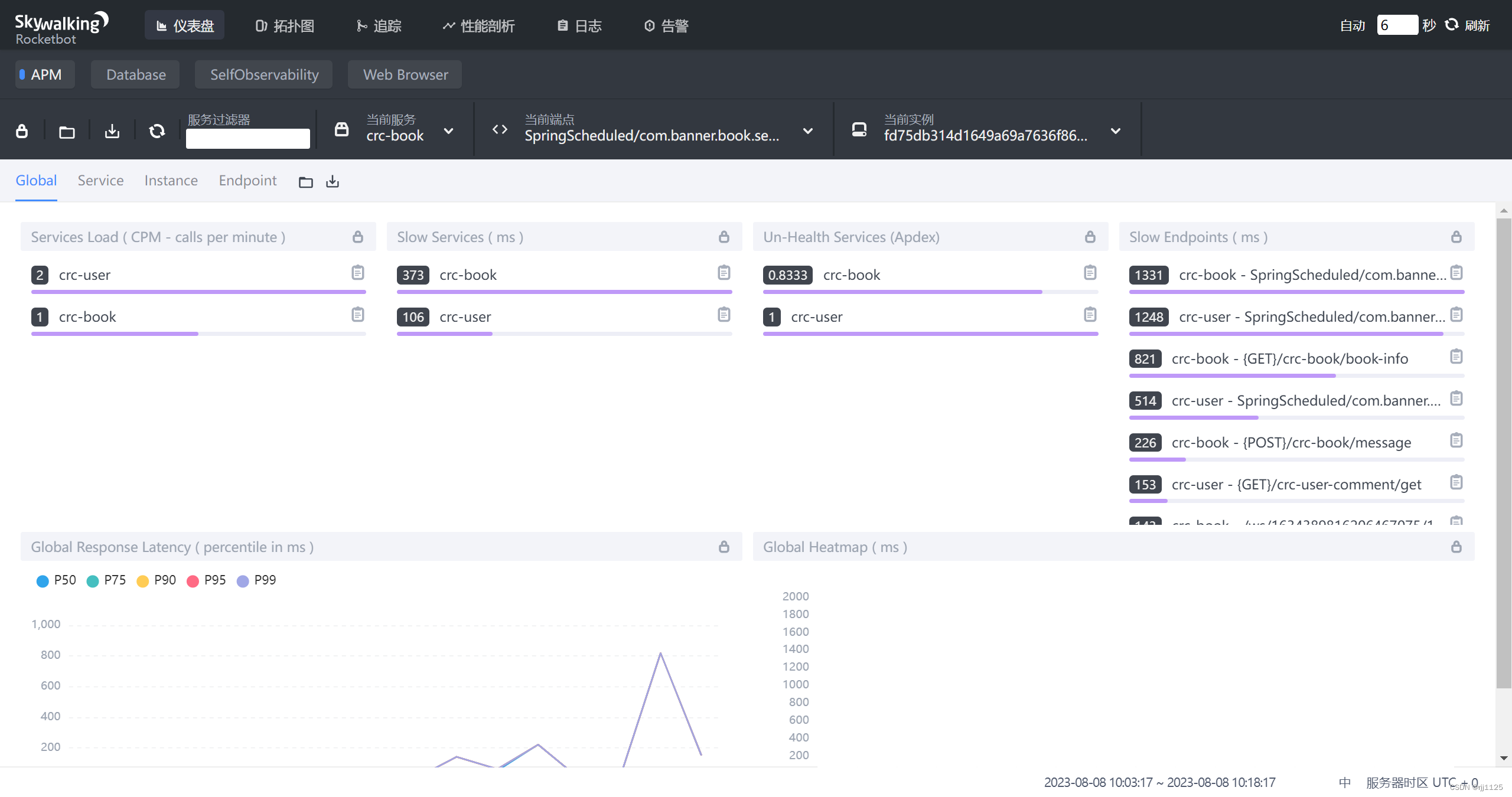Copy the 1248 ms slow endpoint name
This screenshot has height=797, width=1512.
pyautogui.click(x=1456, y=315)
